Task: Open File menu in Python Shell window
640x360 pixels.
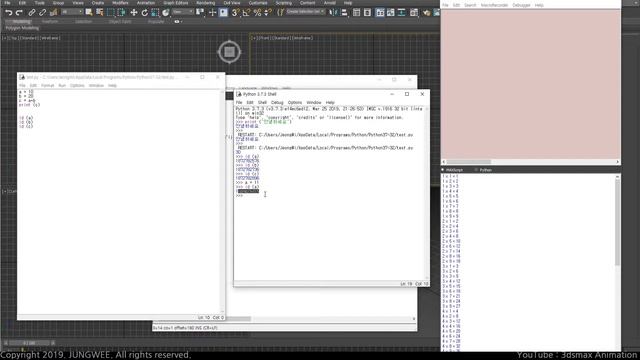Action: 239,102
